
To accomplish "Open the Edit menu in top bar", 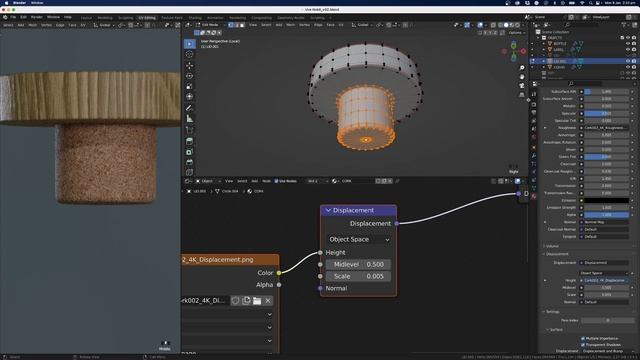I will pyautogui.click(x=23, y=17).
